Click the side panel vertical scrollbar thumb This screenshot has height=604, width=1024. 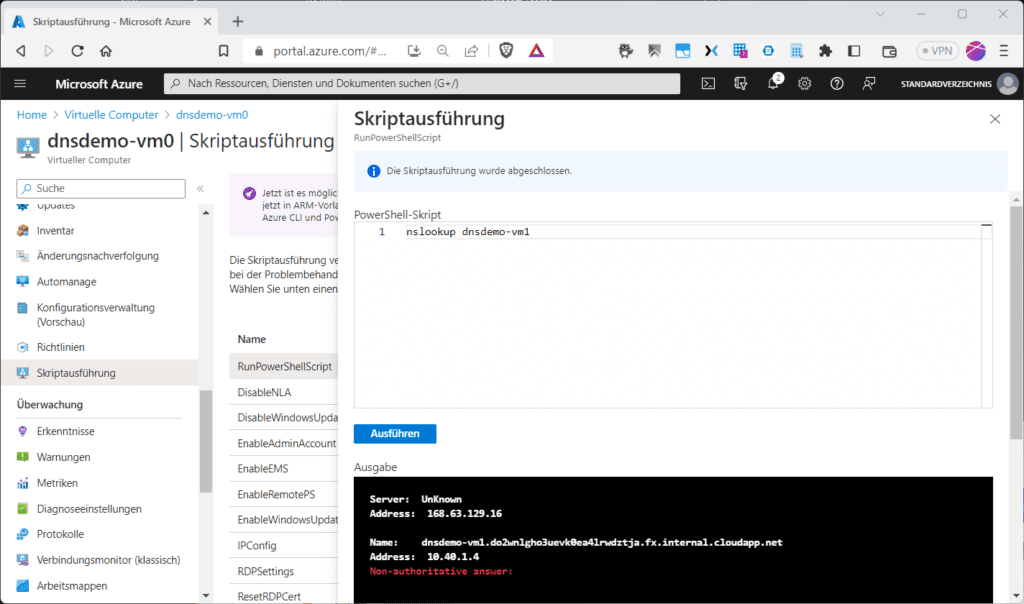(1016, 323)
